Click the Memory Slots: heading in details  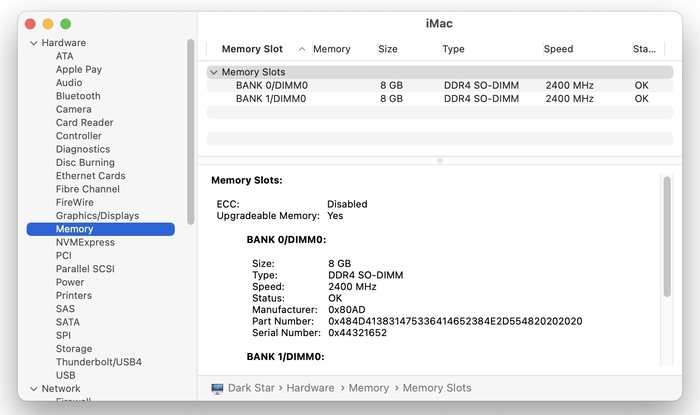point(246,180)
